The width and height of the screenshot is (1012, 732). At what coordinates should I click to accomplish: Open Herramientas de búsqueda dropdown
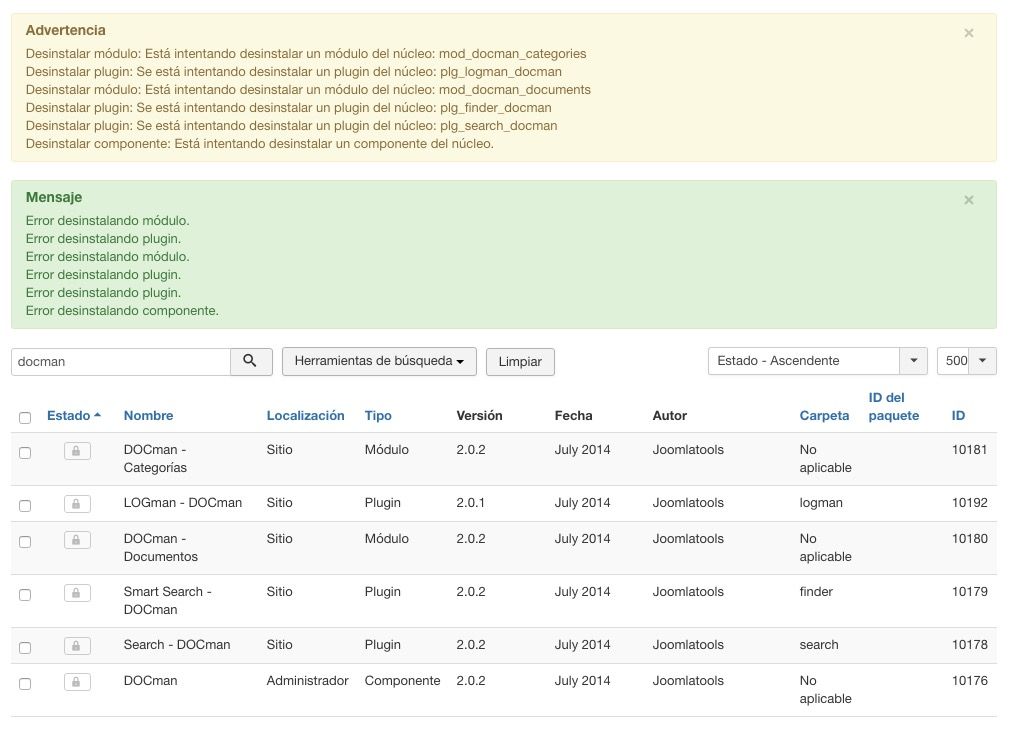[x=379, y=361]
